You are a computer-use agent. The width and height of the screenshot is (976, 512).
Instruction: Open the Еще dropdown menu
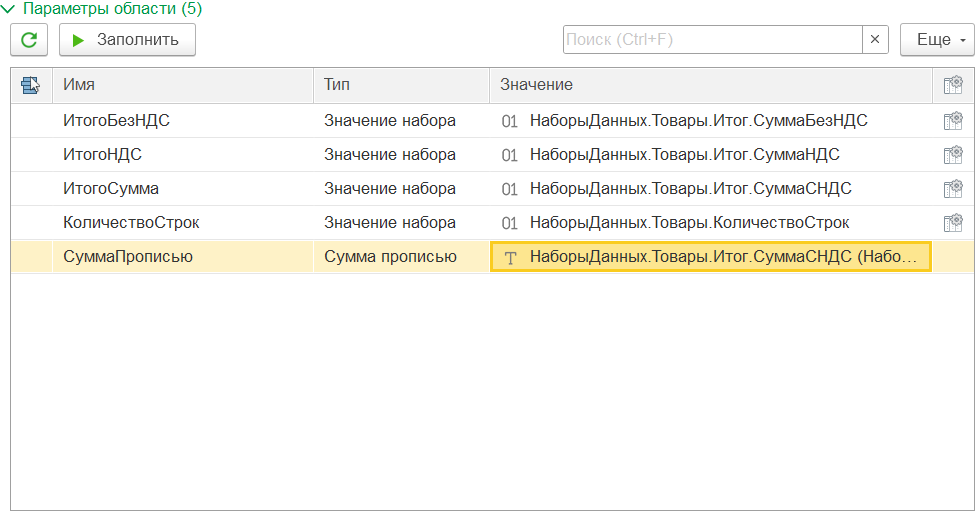point(937,40)
